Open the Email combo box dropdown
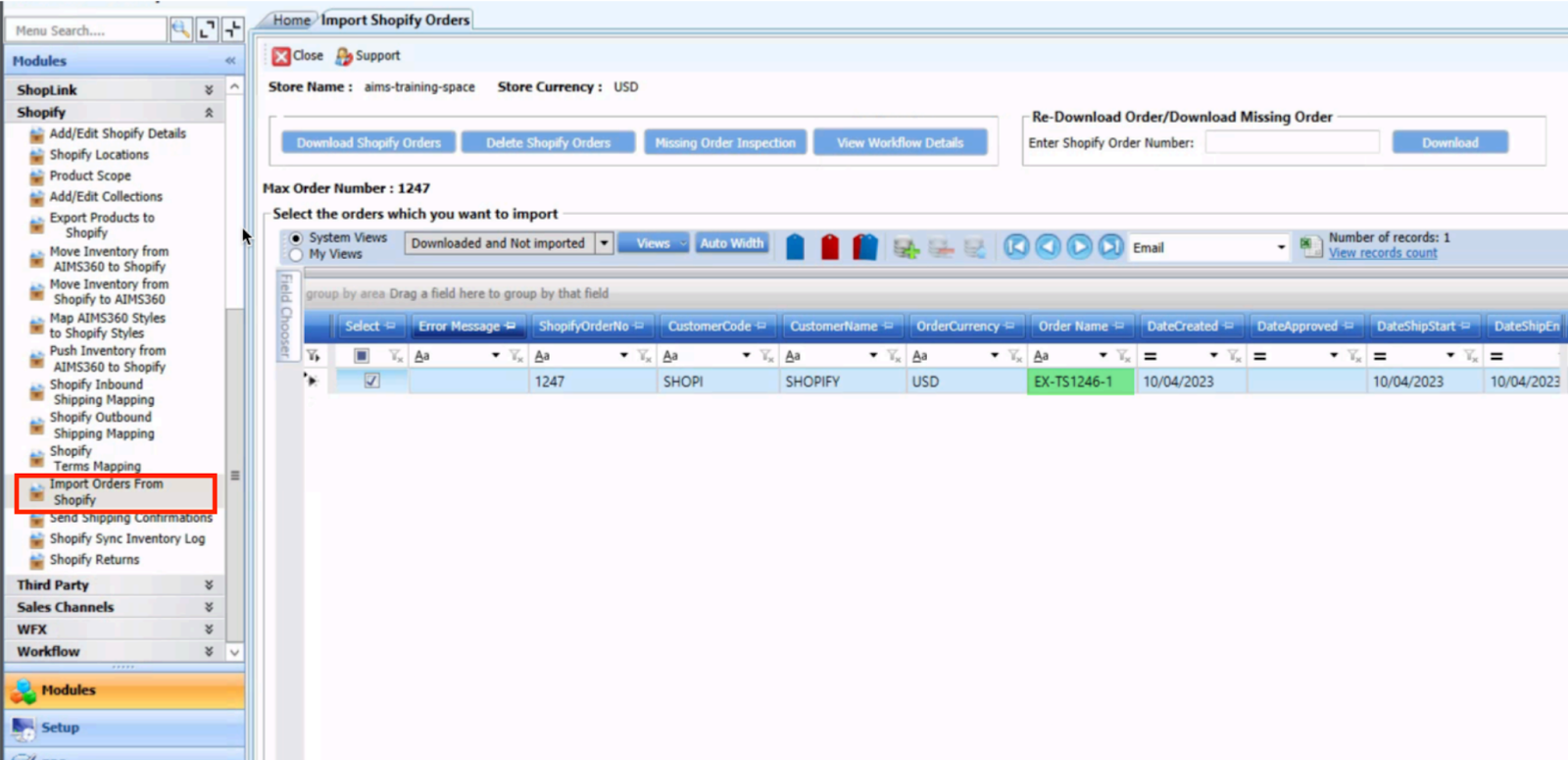This screenshot has width=1568, height=760. click(x=1281, y=247)
